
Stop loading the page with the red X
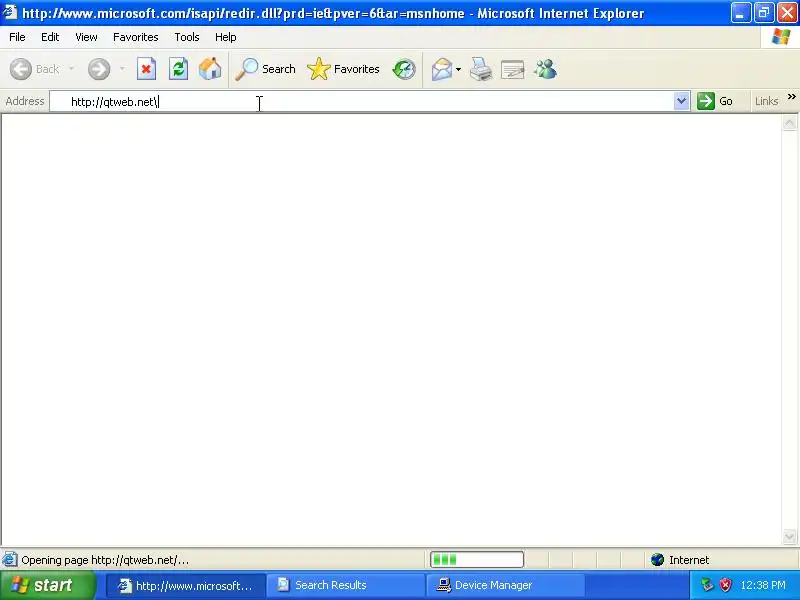click(146, 69)
